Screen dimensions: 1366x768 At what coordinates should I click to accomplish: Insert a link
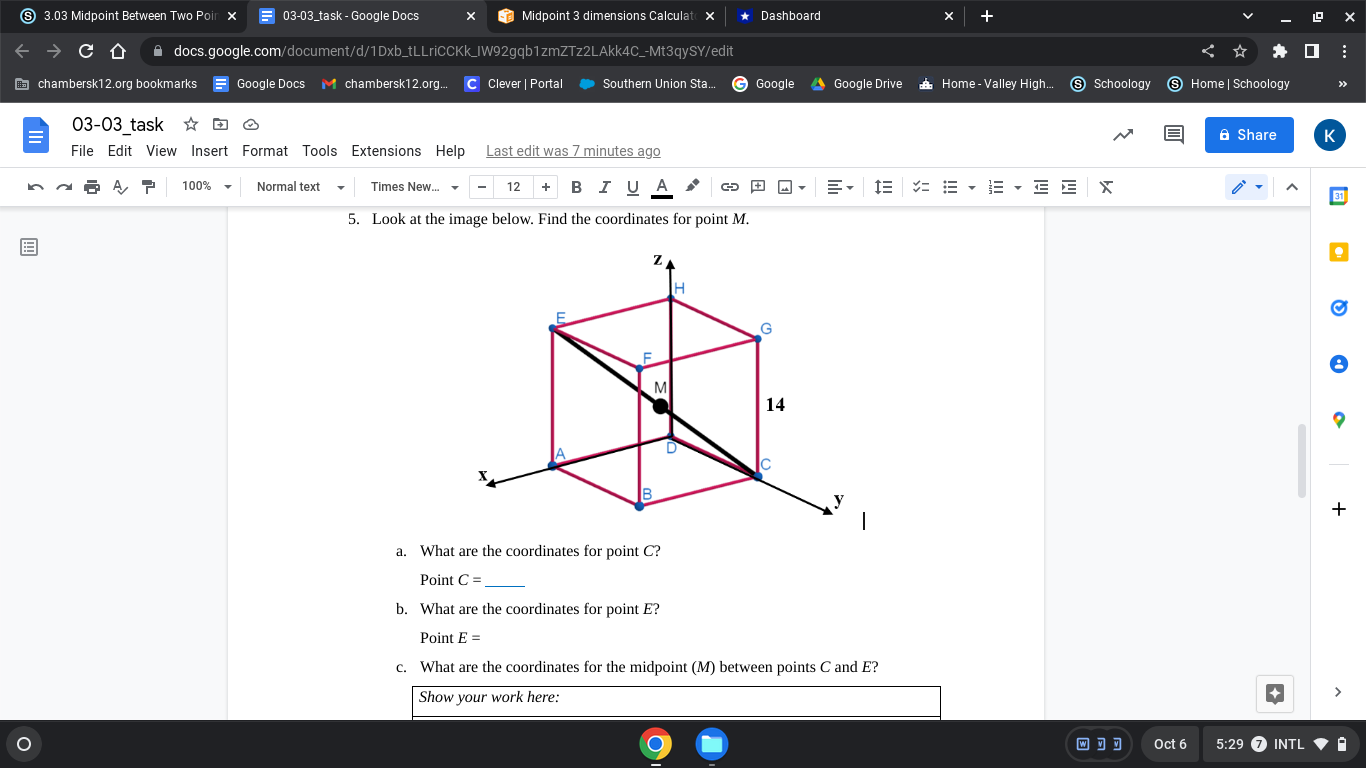tap(729, 187)
